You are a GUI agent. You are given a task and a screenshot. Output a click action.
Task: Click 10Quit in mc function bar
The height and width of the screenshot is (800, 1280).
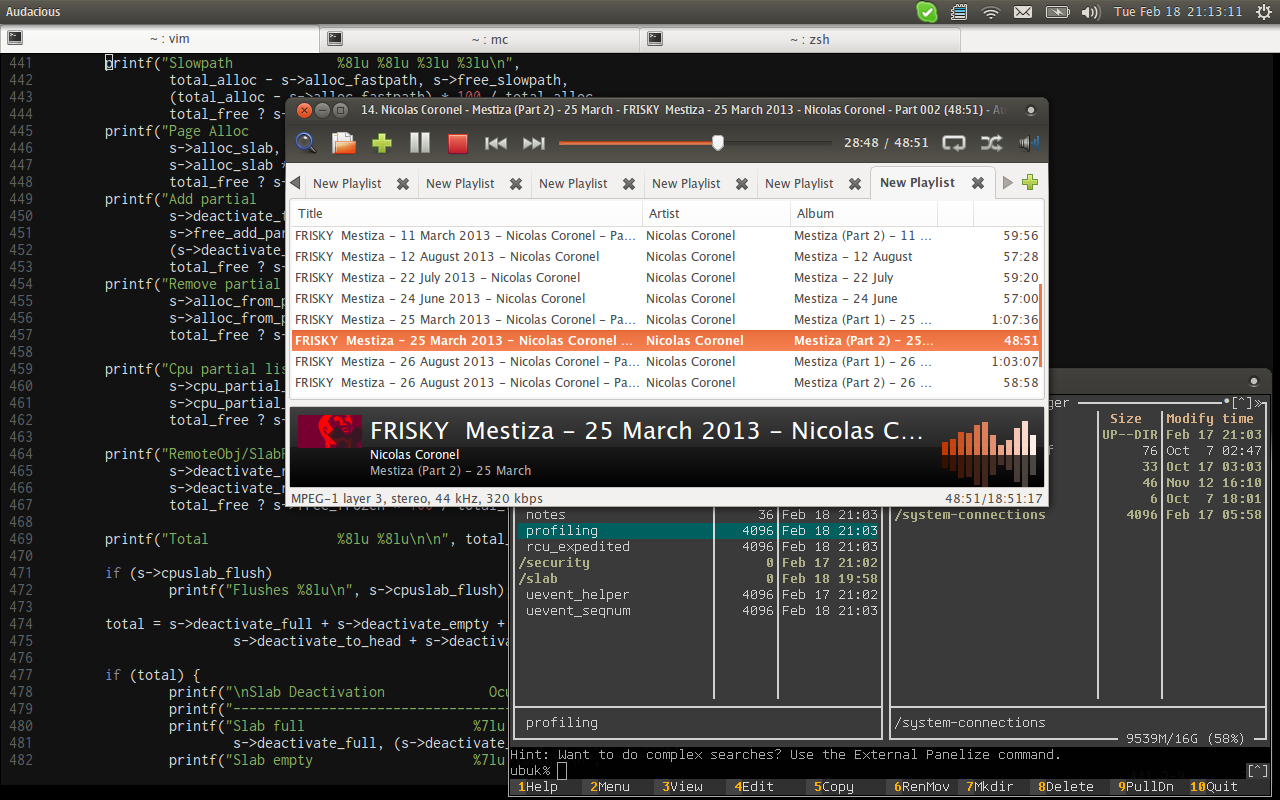click(x=1214, y=787)
